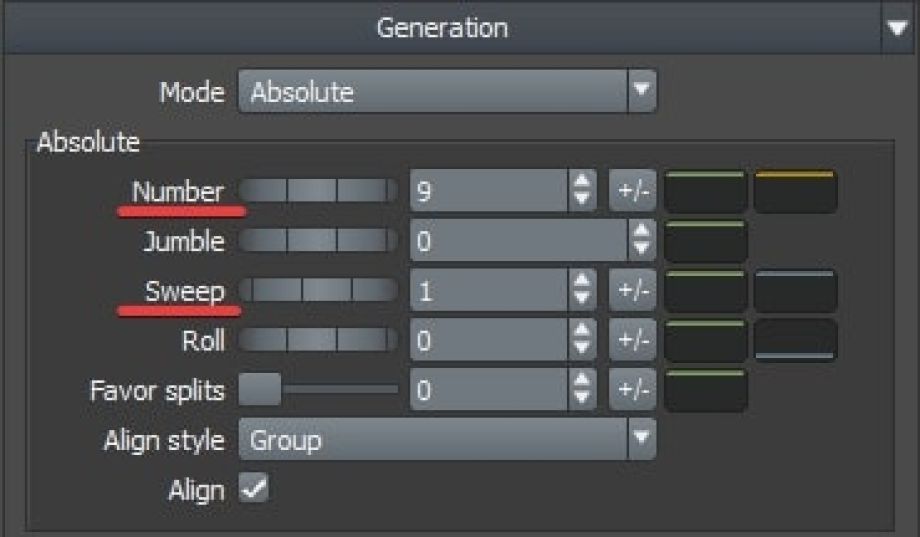Open the Mode dropdown set to Absolute
Viewport: 920px width, 537px height.
(x=446, y=93)
